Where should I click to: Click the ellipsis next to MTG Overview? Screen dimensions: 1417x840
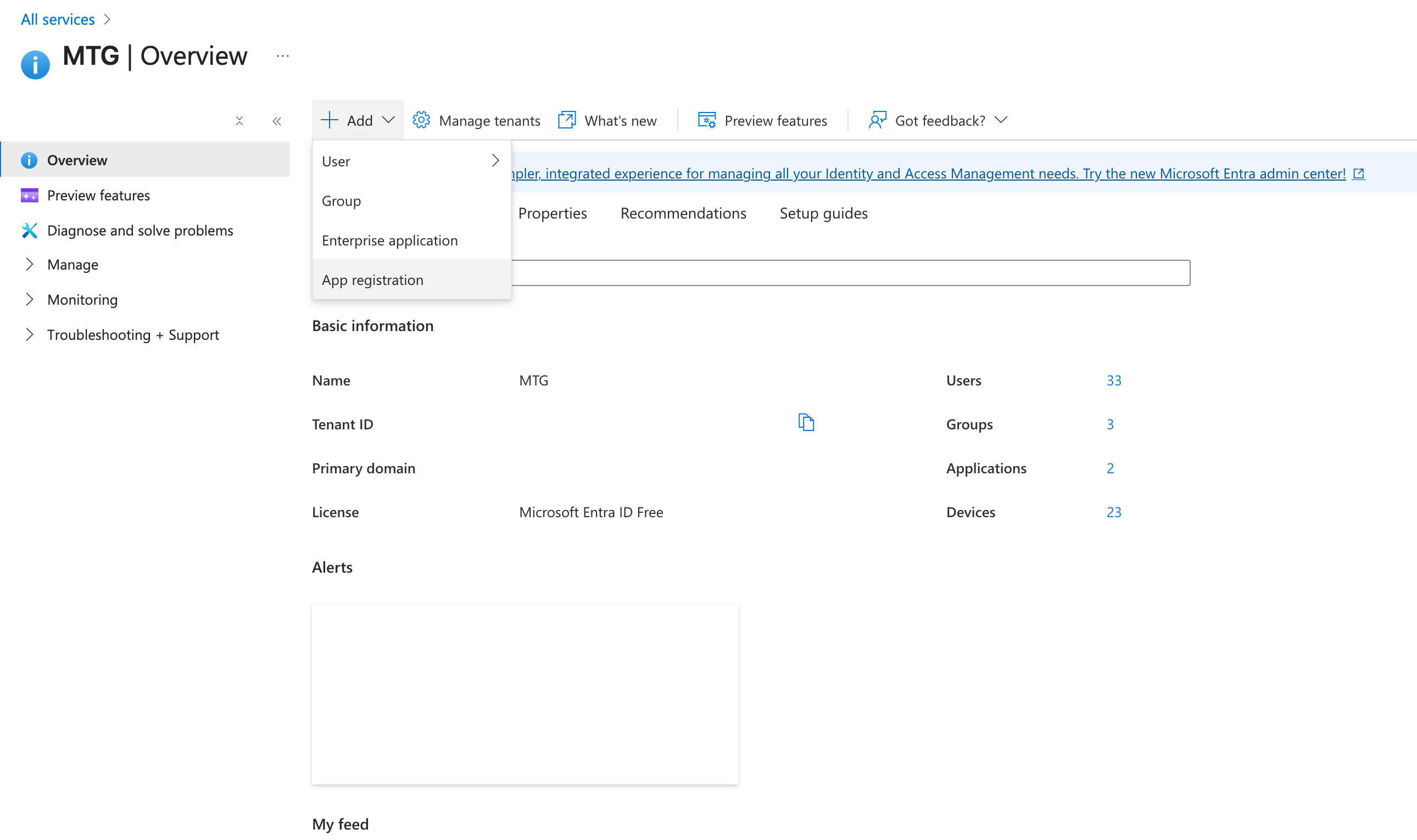(x=282, y=56)
